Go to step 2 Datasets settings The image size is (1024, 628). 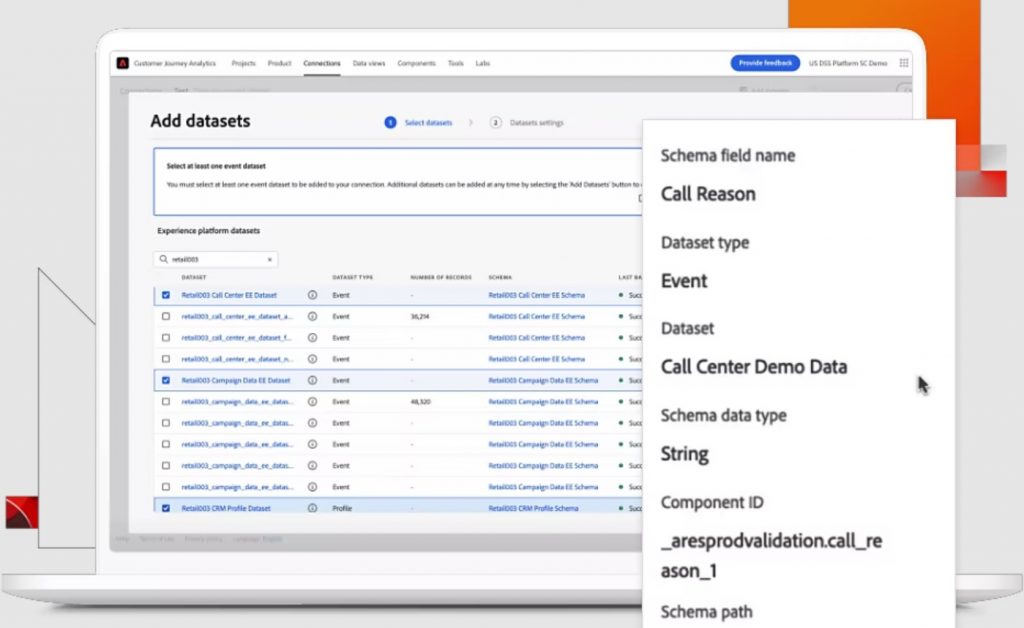(x=527, y=123)
